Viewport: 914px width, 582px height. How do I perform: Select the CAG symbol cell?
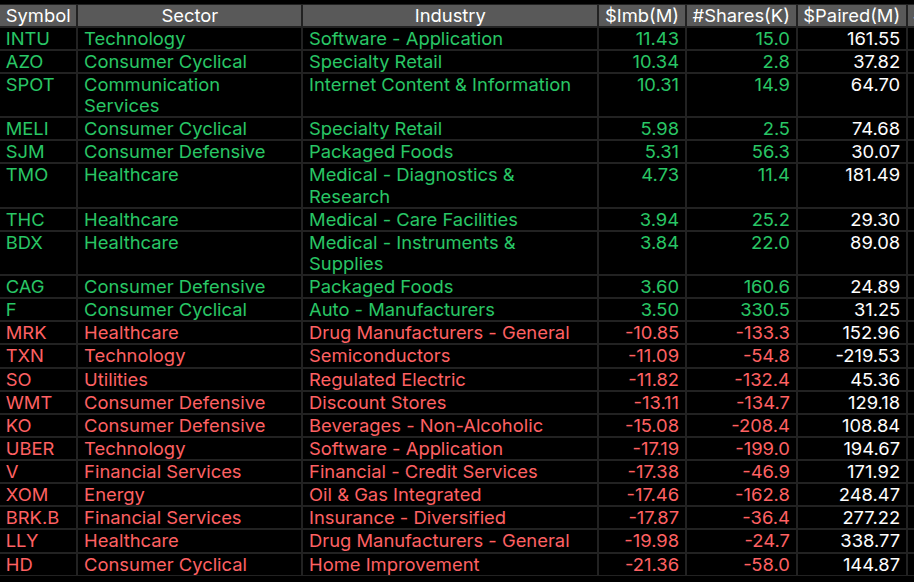click(x=38, y=287)
